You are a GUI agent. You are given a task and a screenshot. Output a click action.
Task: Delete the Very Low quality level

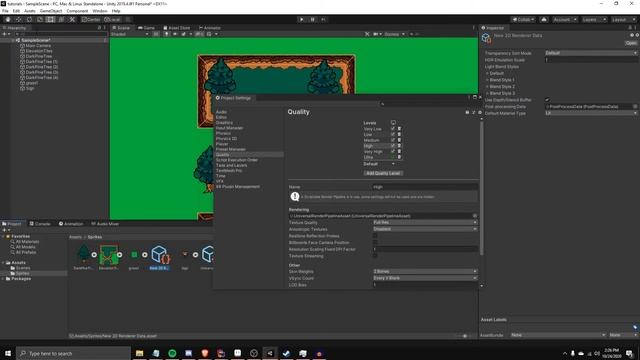399,129
